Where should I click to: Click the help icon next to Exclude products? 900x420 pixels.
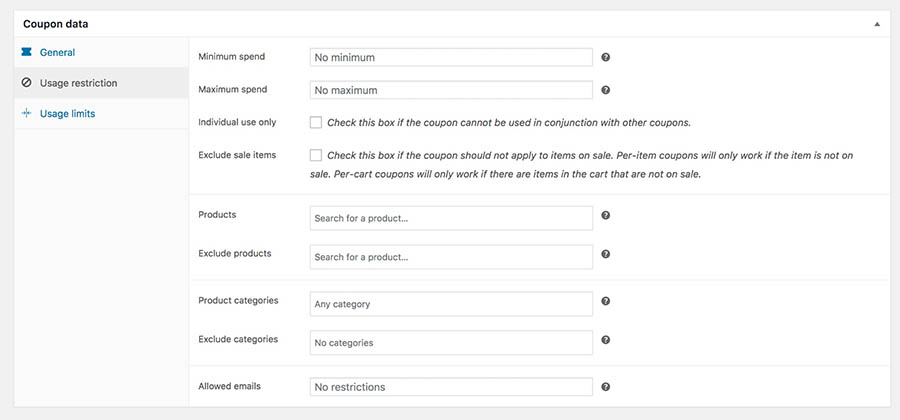(x=606, y=254)
